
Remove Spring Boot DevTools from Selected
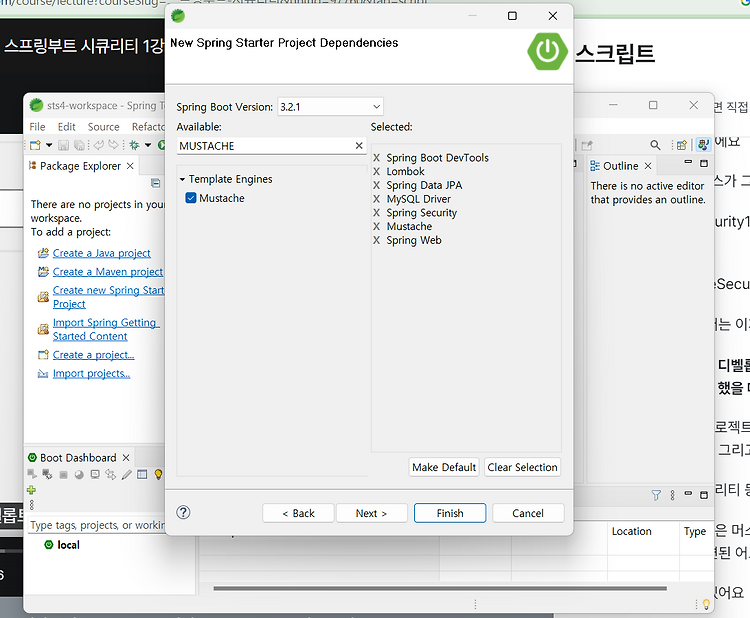click(376, 158)
